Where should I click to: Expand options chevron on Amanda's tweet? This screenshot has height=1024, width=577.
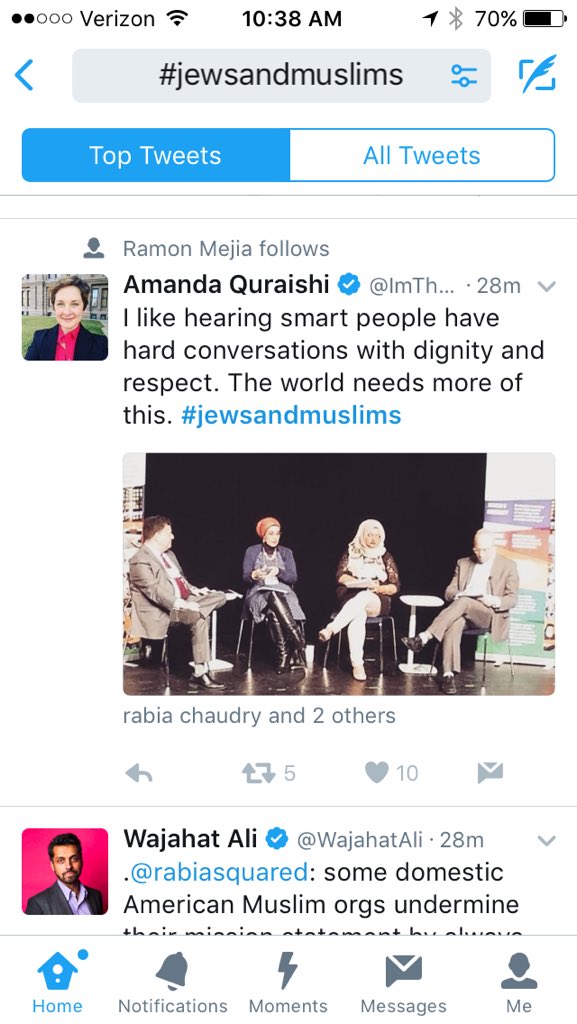(546, 286)
